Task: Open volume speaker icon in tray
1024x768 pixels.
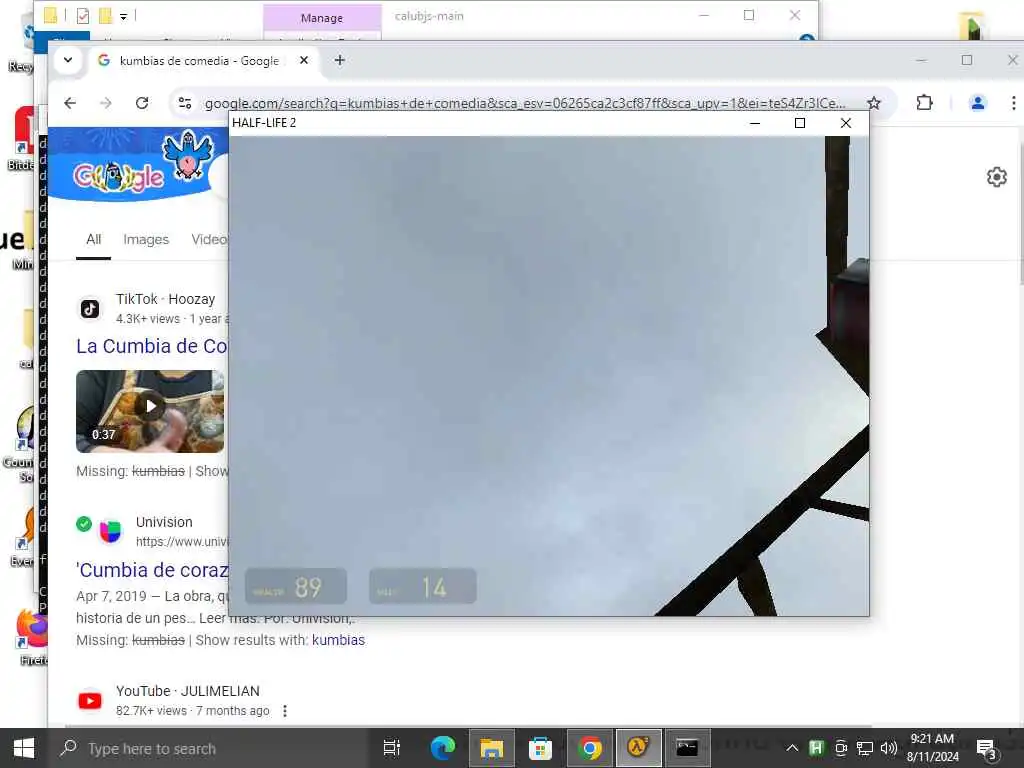Action: pyautogui.click(x=888, y=748)
